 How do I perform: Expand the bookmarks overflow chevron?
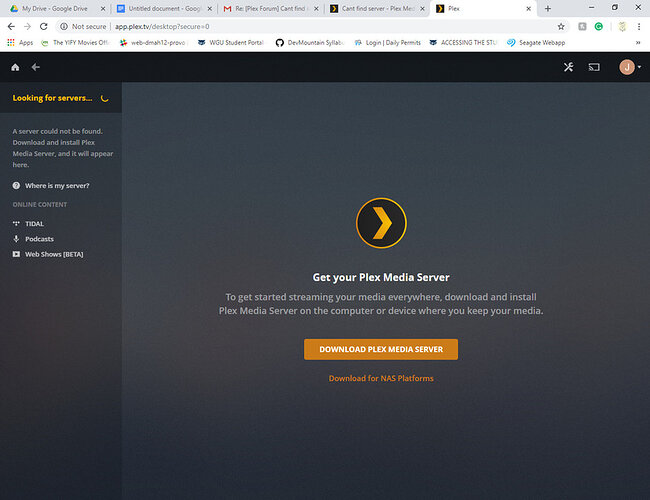pyautogui.click(x=638, y=43)
